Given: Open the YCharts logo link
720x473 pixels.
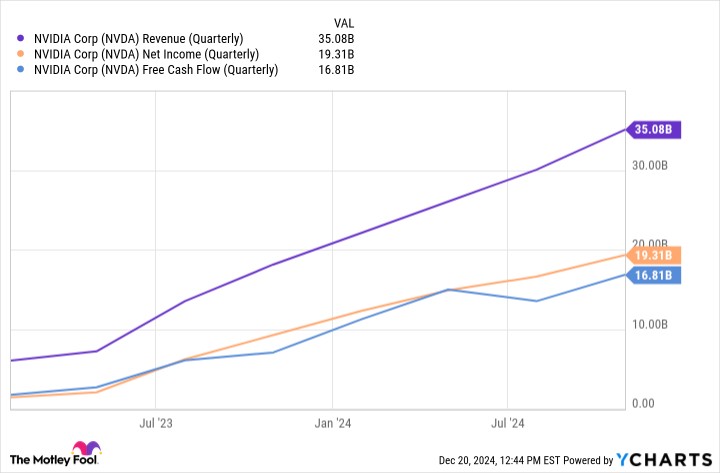Looking at the screenshot, I should point(664,460).
